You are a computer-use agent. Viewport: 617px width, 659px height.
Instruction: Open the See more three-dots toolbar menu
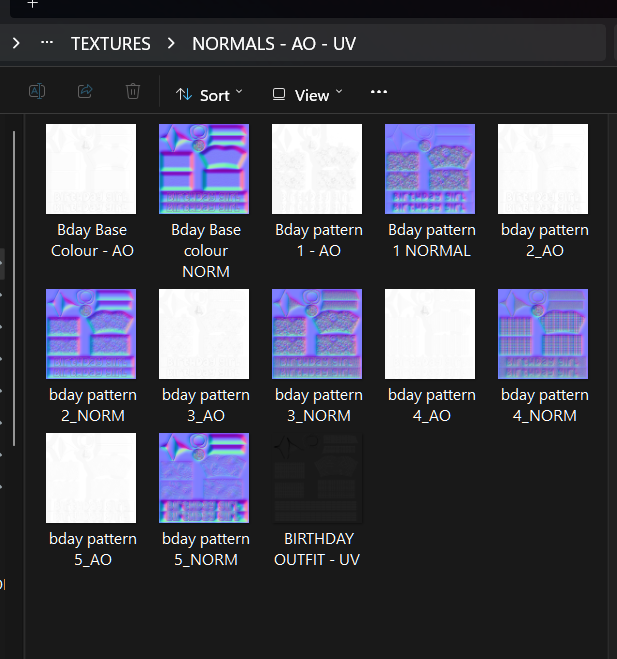(x=379, y=92)
